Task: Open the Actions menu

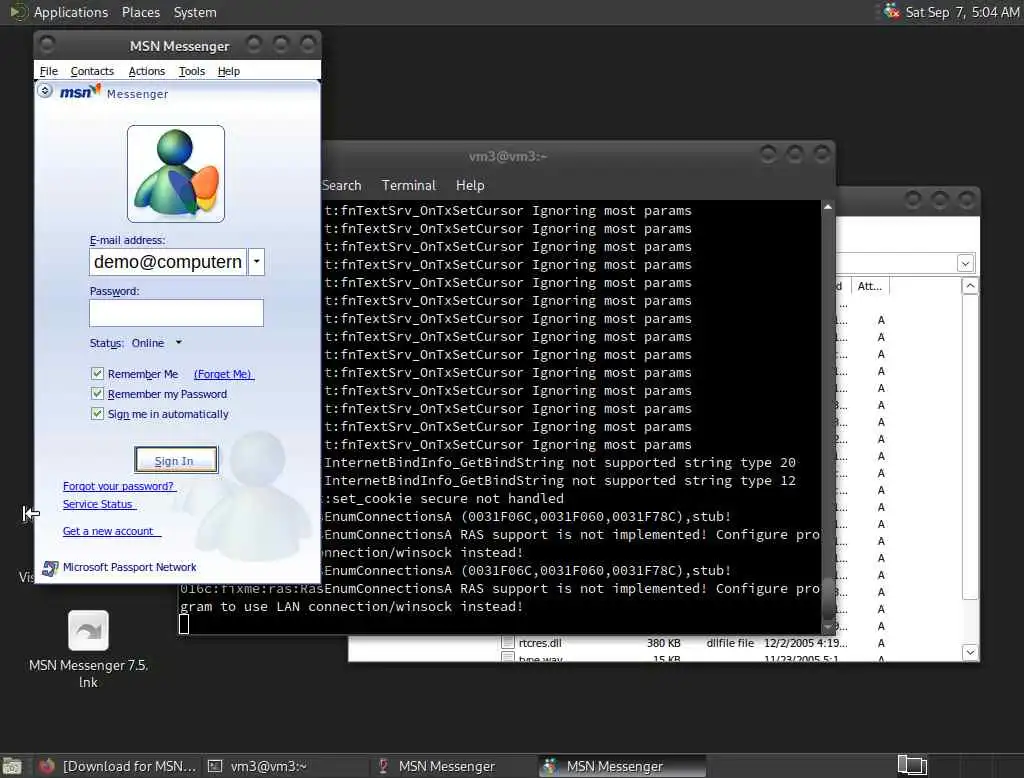Action: [146, 71]
